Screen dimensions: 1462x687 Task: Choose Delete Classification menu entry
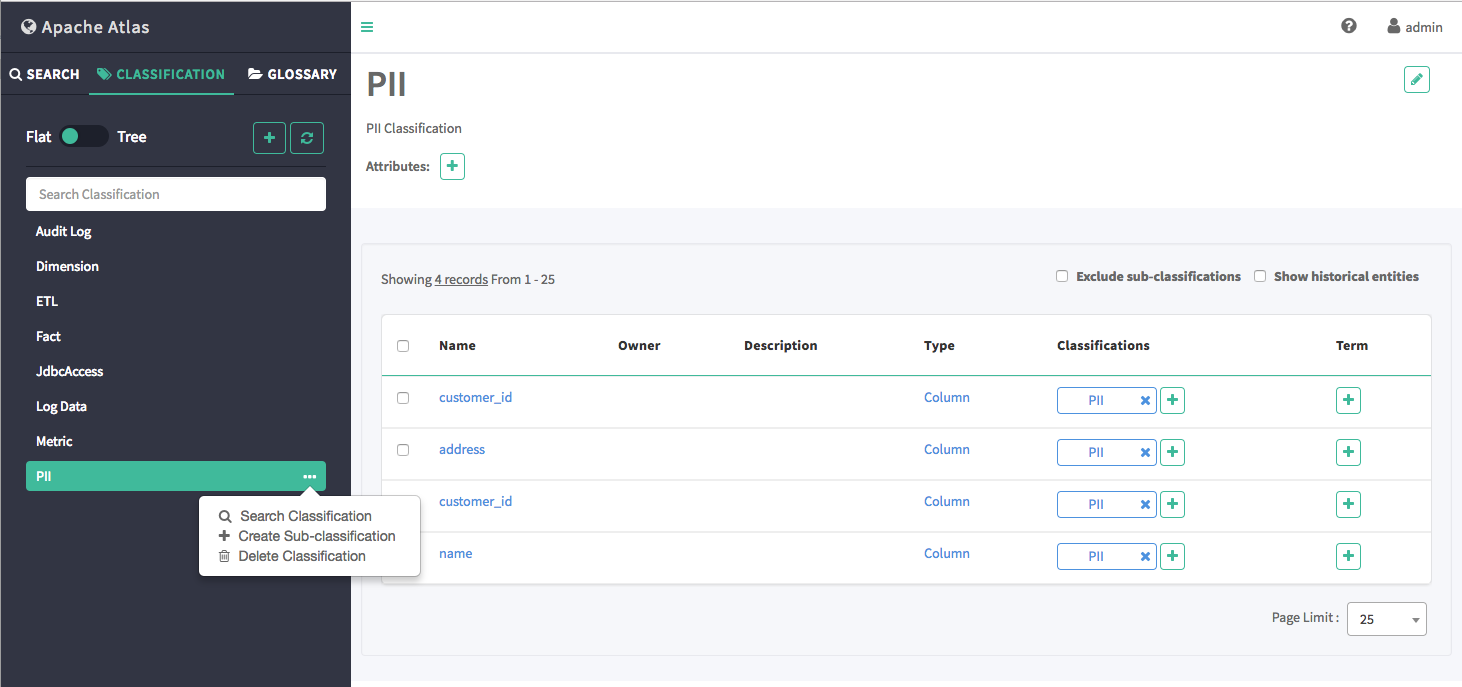(x=292, y=556)
